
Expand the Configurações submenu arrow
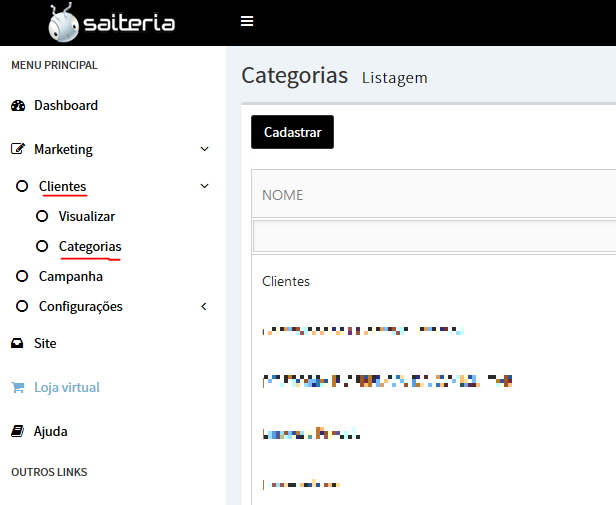coord(204,307)
